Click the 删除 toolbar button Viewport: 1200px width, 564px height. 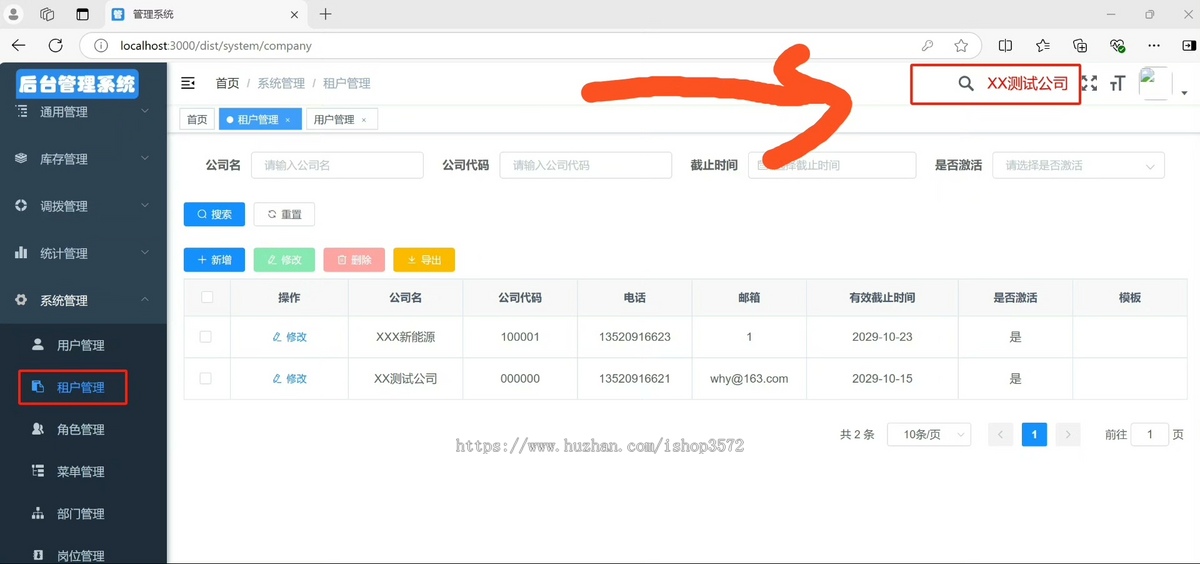click(x=354, y=260)
